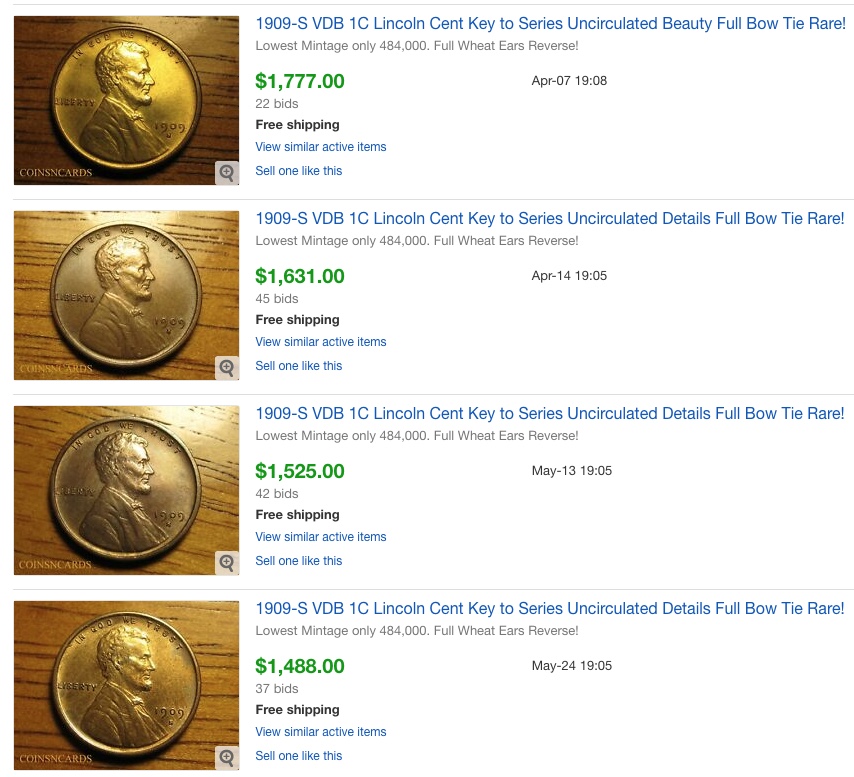Open the listing title above the $1,488.00 price
854x777 pixels.
(549, 608)
